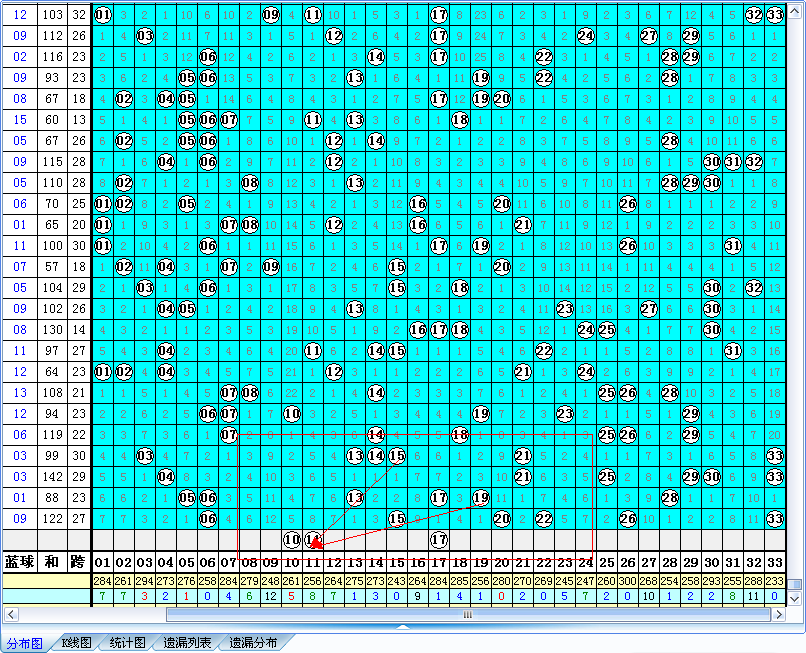Click the 跨 column header
This screenshot has width=806, height=653.
(x=78, y=561)
